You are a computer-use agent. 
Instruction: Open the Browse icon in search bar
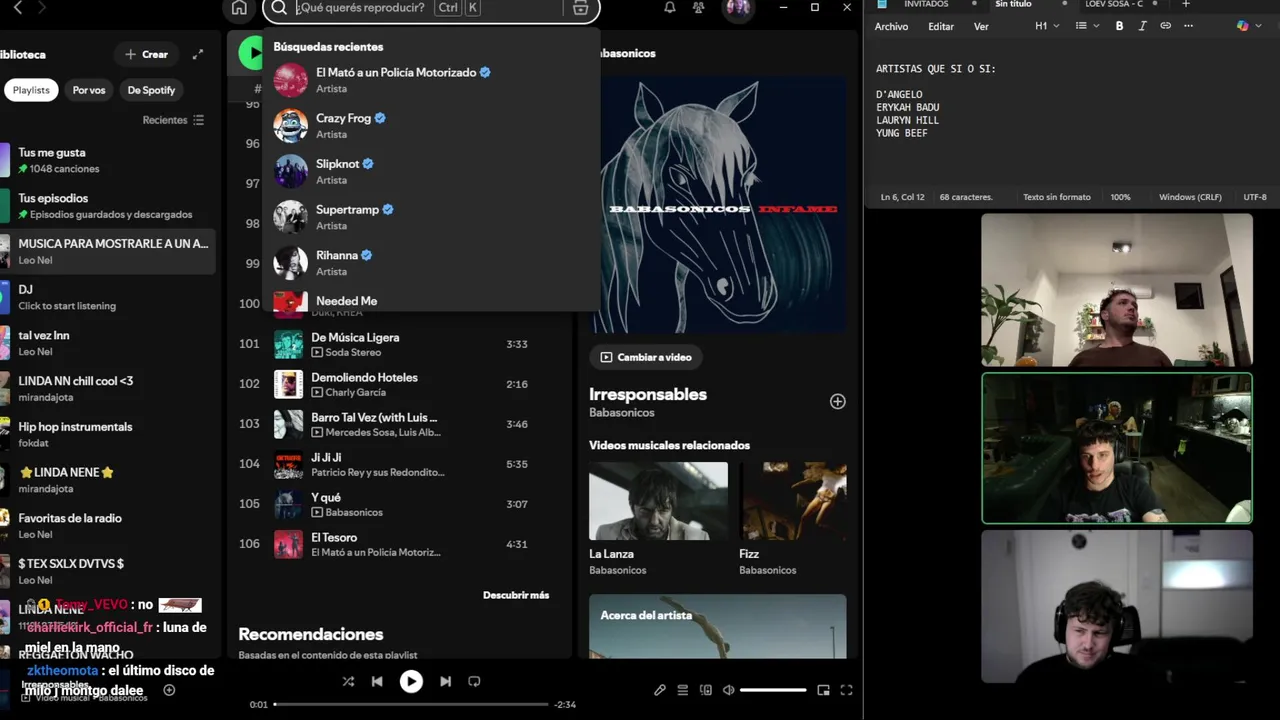coord(581,8)
